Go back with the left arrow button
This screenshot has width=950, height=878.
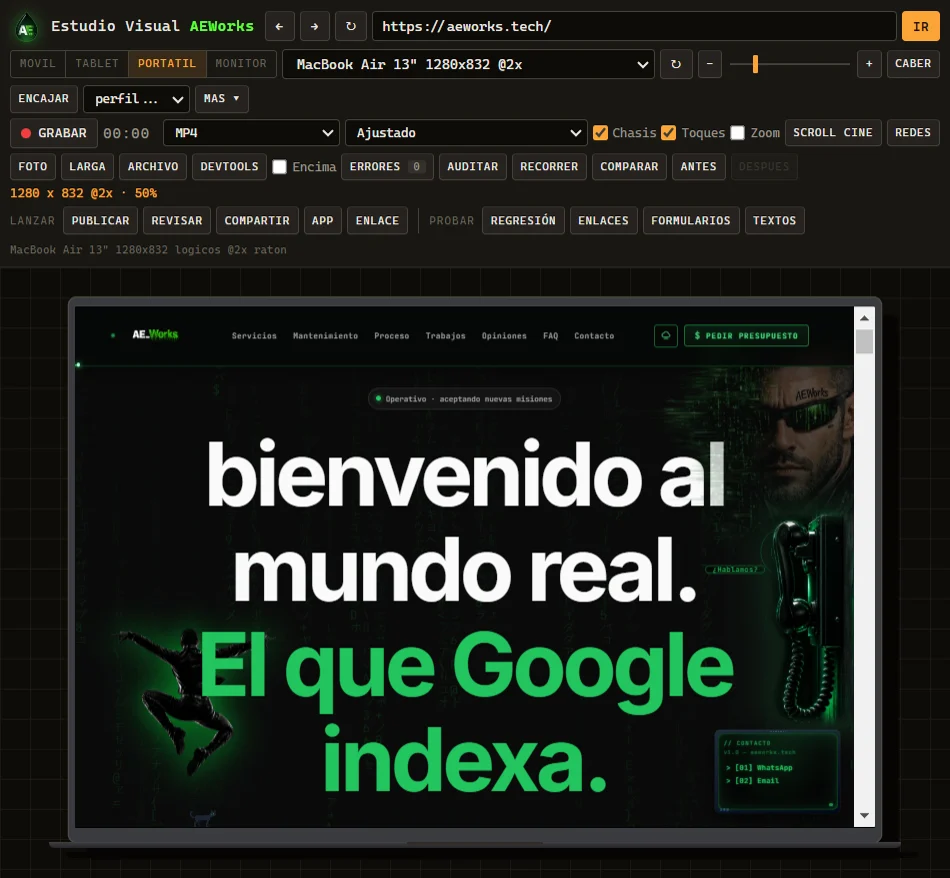279,27
